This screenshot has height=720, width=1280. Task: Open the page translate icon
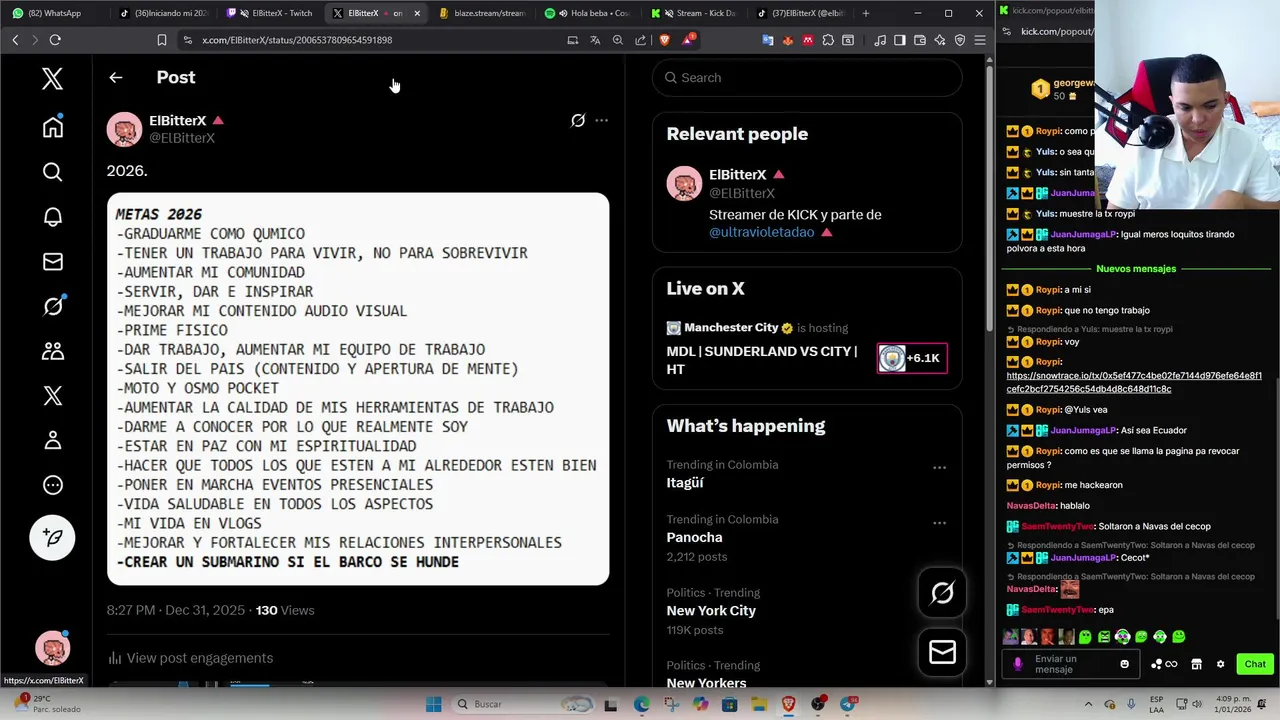click(x=595, y=40)
